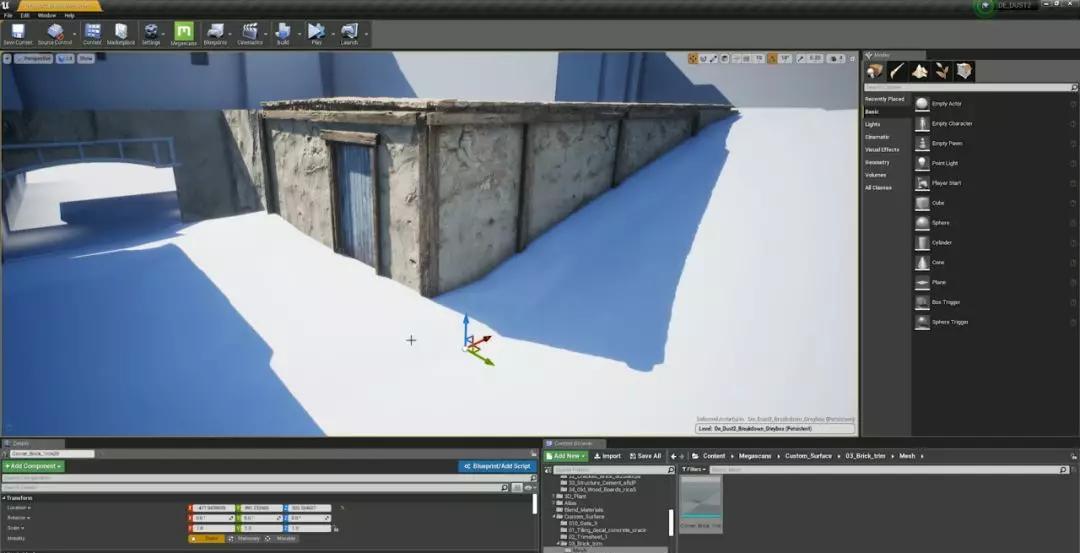Click the Build toolbar icon
The width and height of the screenshot is (1080, 553).
click(282, 34)
